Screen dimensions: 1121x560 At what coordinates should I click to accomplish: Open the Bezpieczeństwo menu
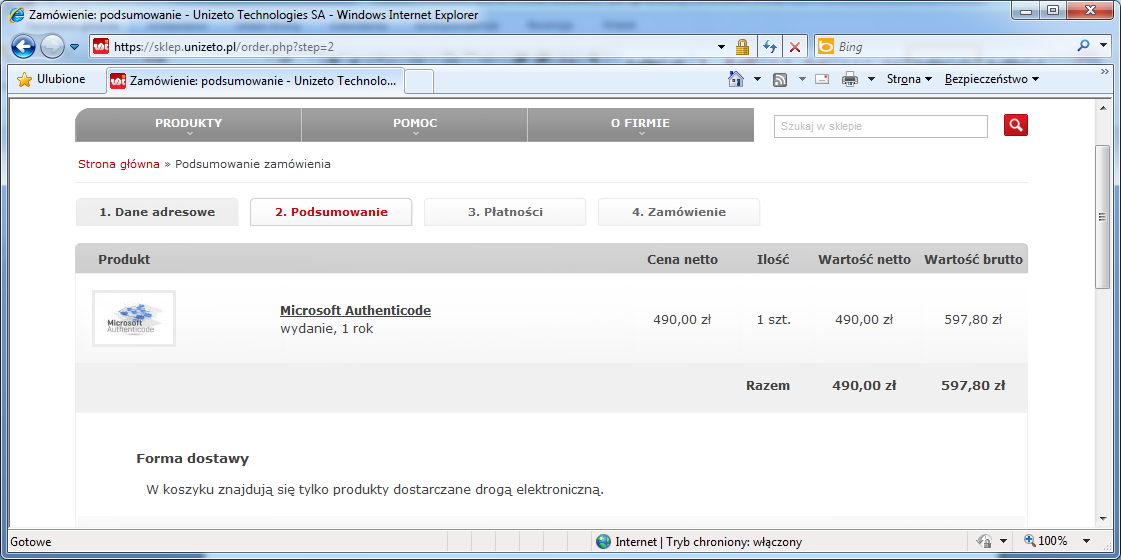pos(992,79)
